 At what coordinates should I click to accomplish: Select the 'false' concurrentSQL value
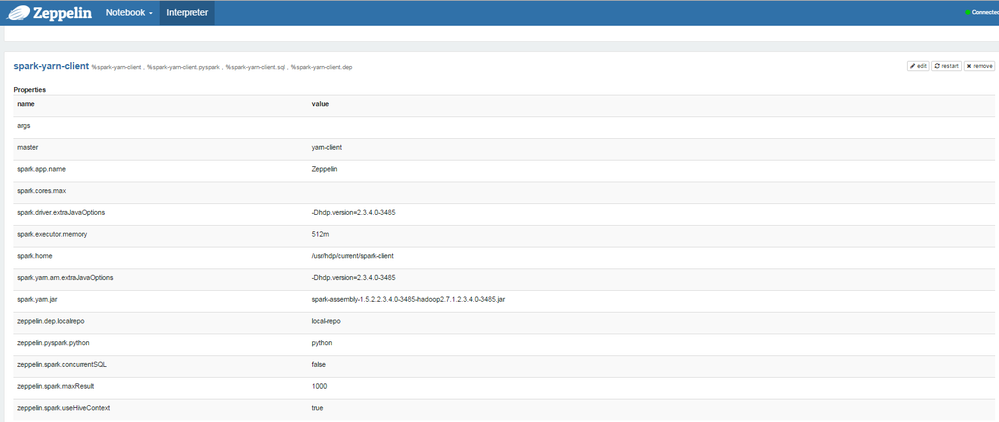click(x=319, y=365)
